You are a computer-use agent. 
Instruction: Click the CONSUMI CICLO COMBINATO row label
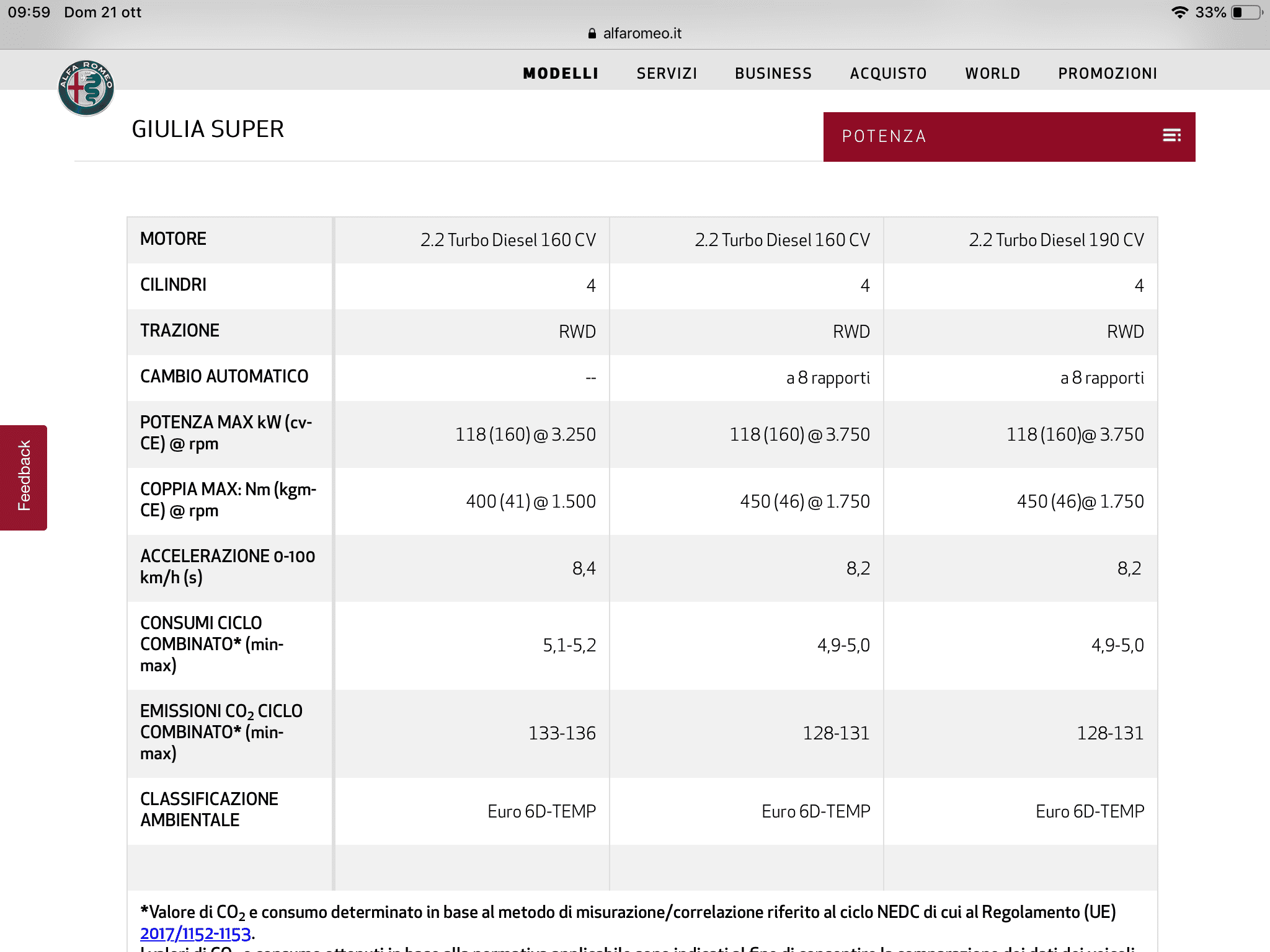(x=212, y=645)
